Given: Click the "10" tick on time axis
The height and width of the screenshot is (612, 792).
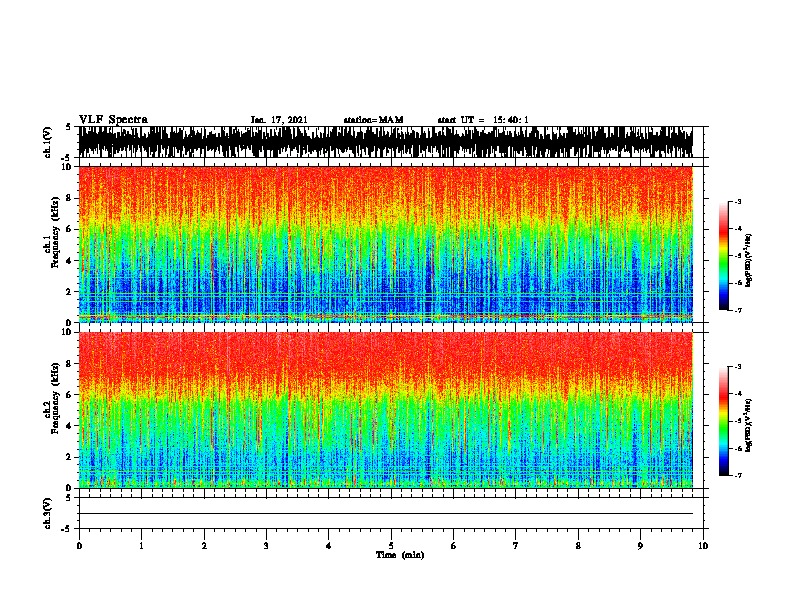Looking at the screenshot, I should [703, 545].
